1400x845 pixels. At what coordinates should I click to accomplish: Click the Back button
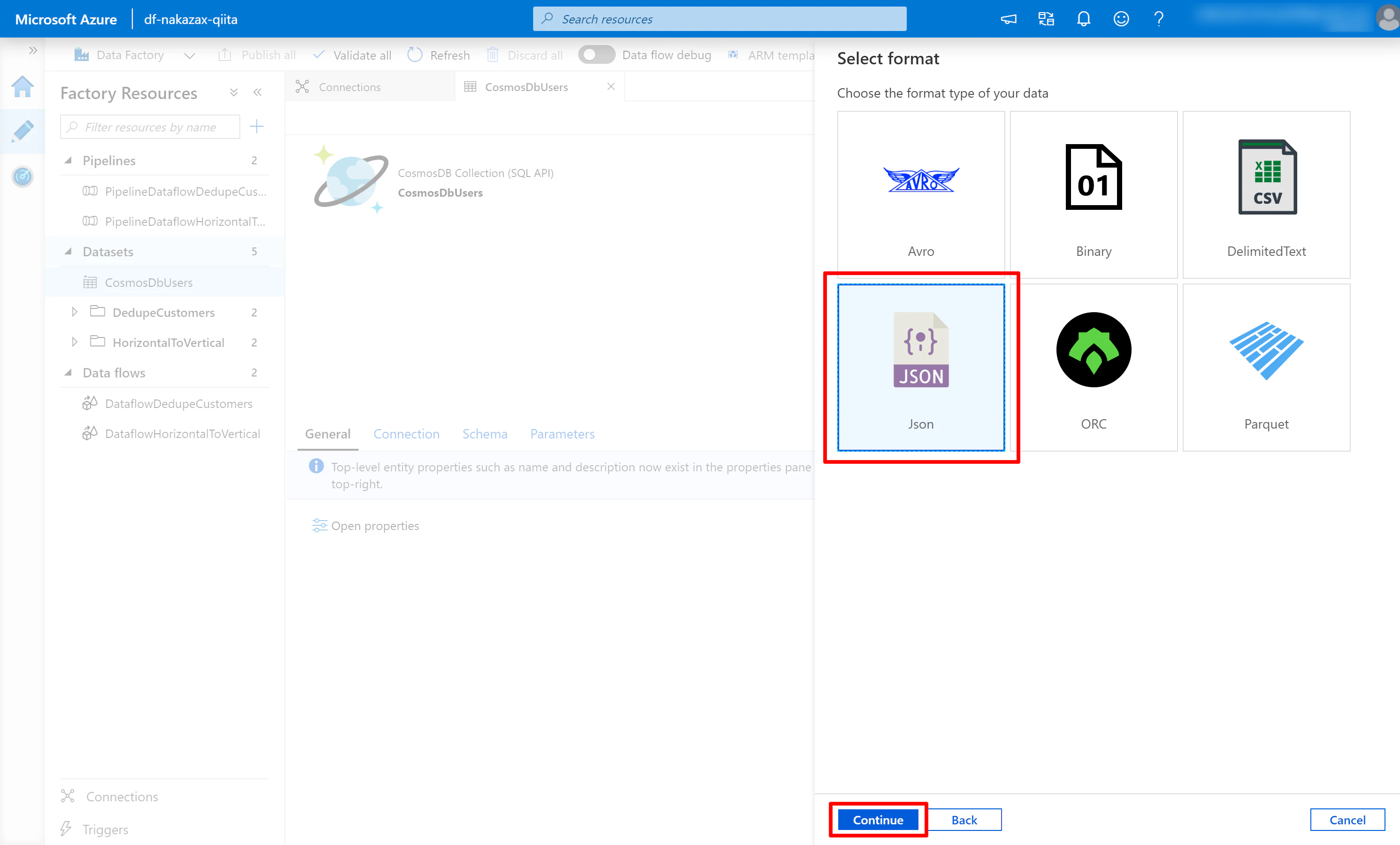tap(964, 820)
